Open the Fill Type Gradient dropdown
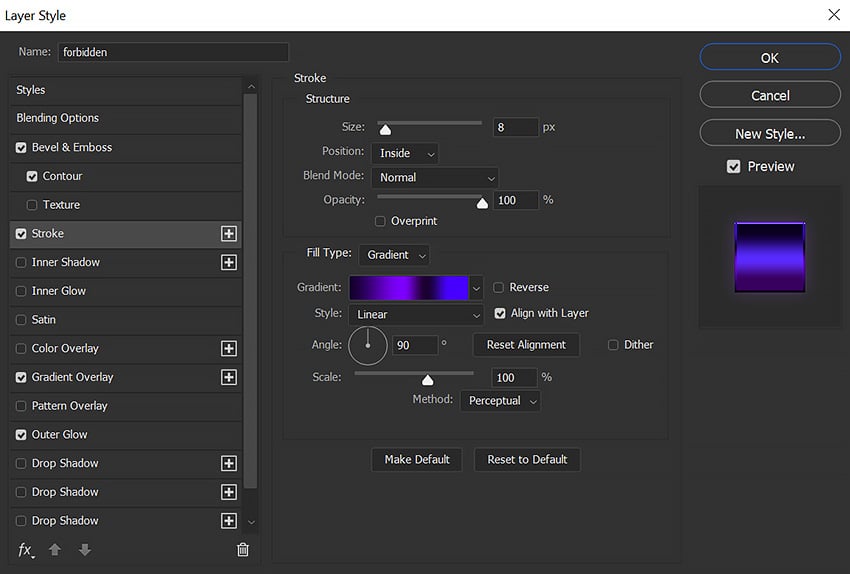 (394, 255)
